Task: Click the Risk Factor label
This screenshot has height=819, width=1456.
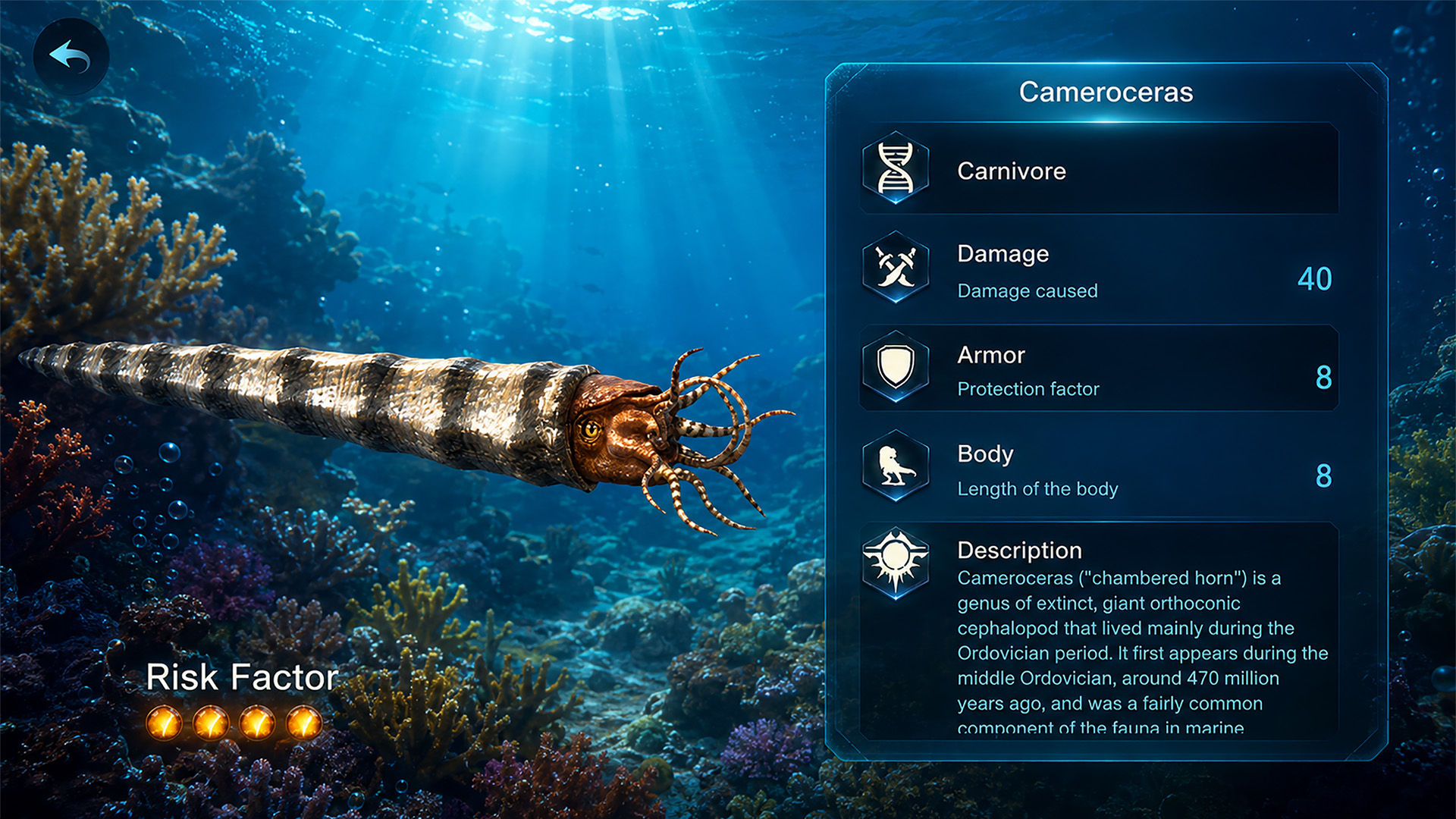Action: pos(242,676)
